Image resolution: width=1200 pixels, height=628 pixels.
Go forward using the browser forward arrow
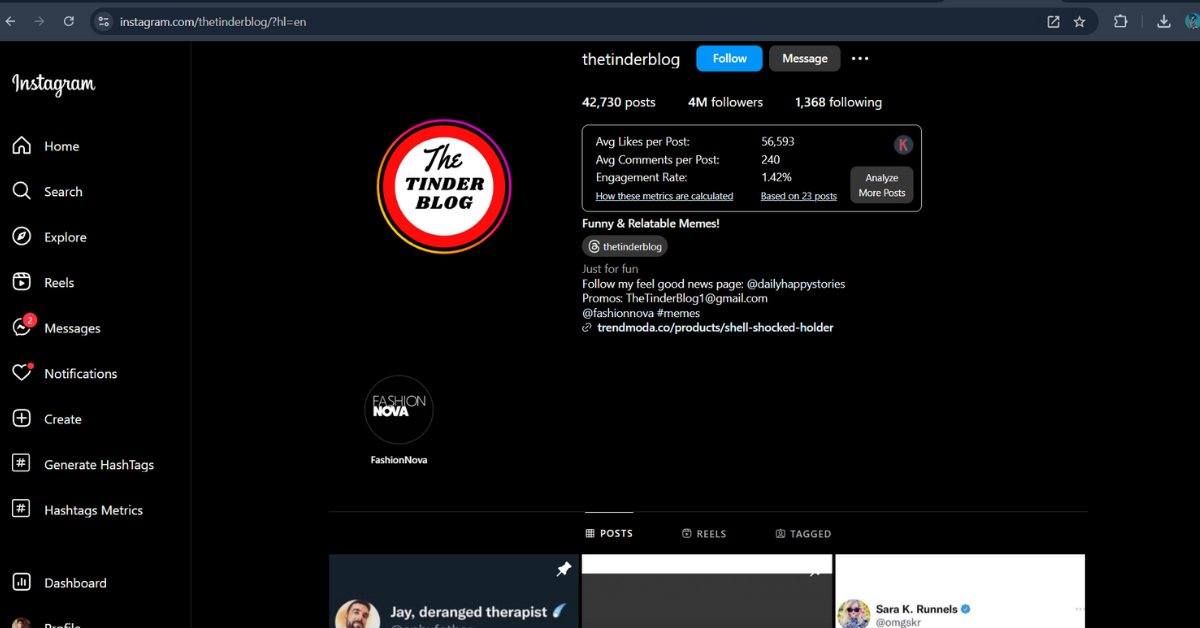point(40,21)
